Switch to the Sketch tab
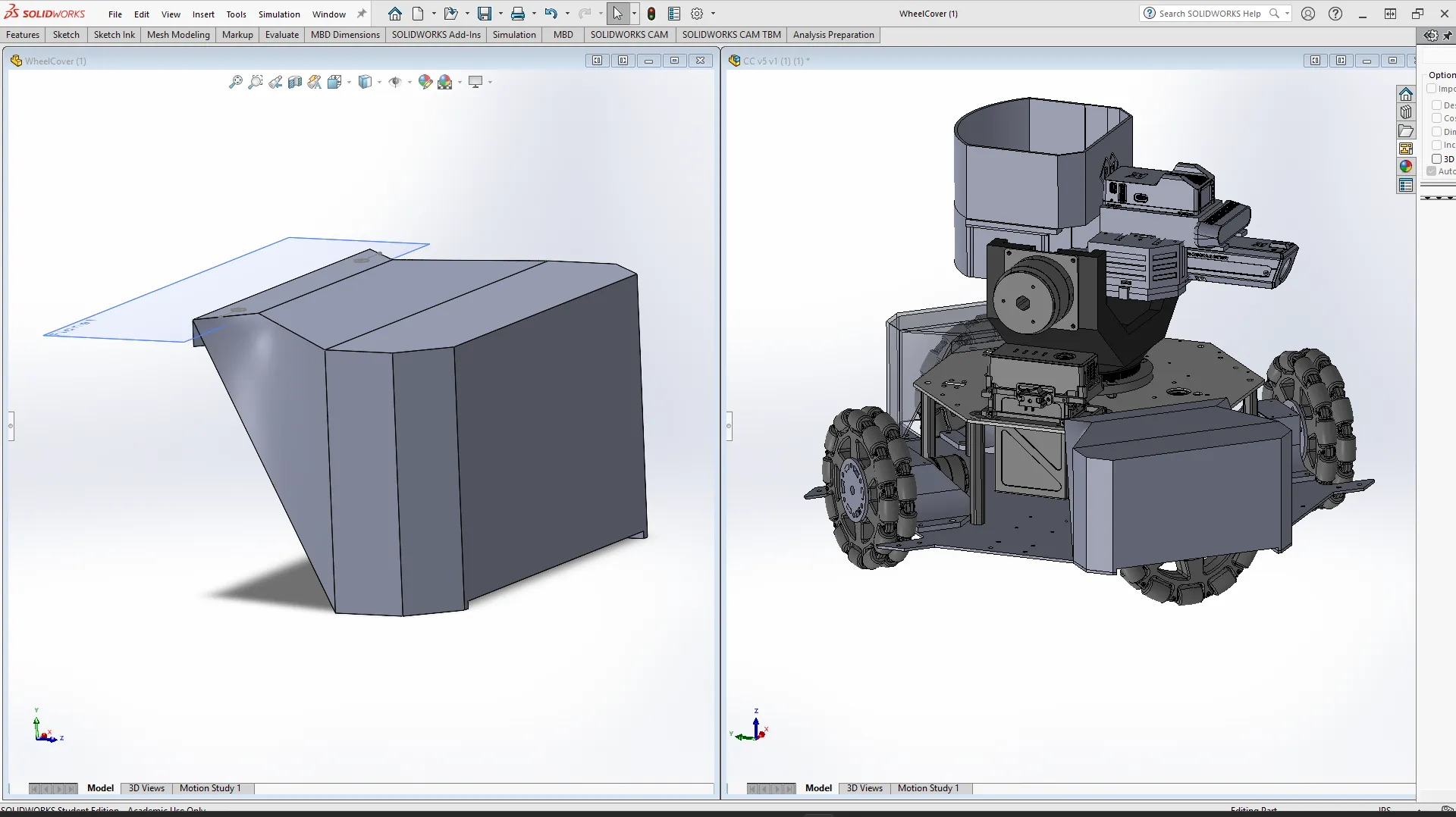 coord(66,35)
